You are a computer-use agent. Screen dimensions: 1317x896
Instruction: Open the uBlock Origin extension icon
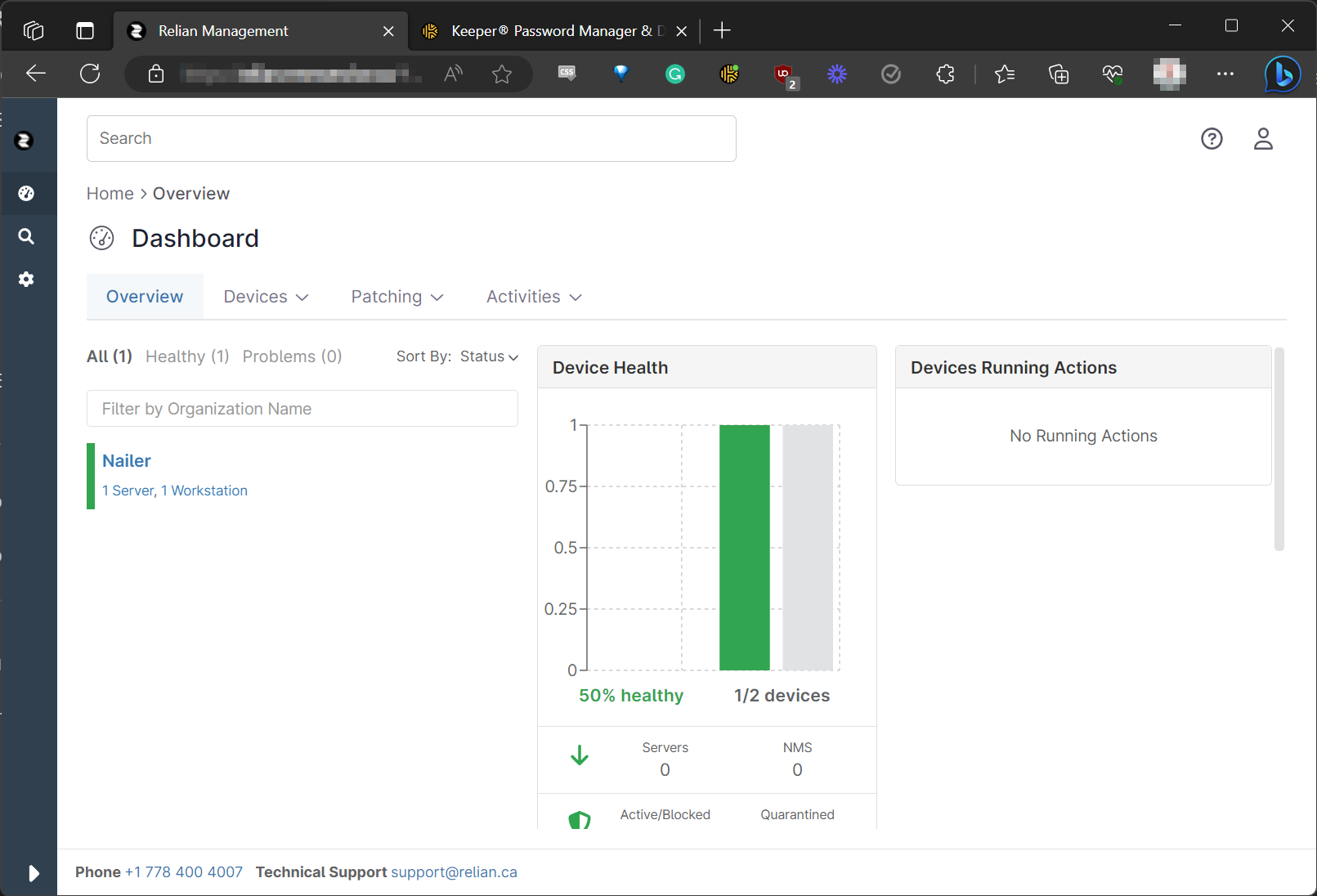pyautogui.click(x=785, y=76)
